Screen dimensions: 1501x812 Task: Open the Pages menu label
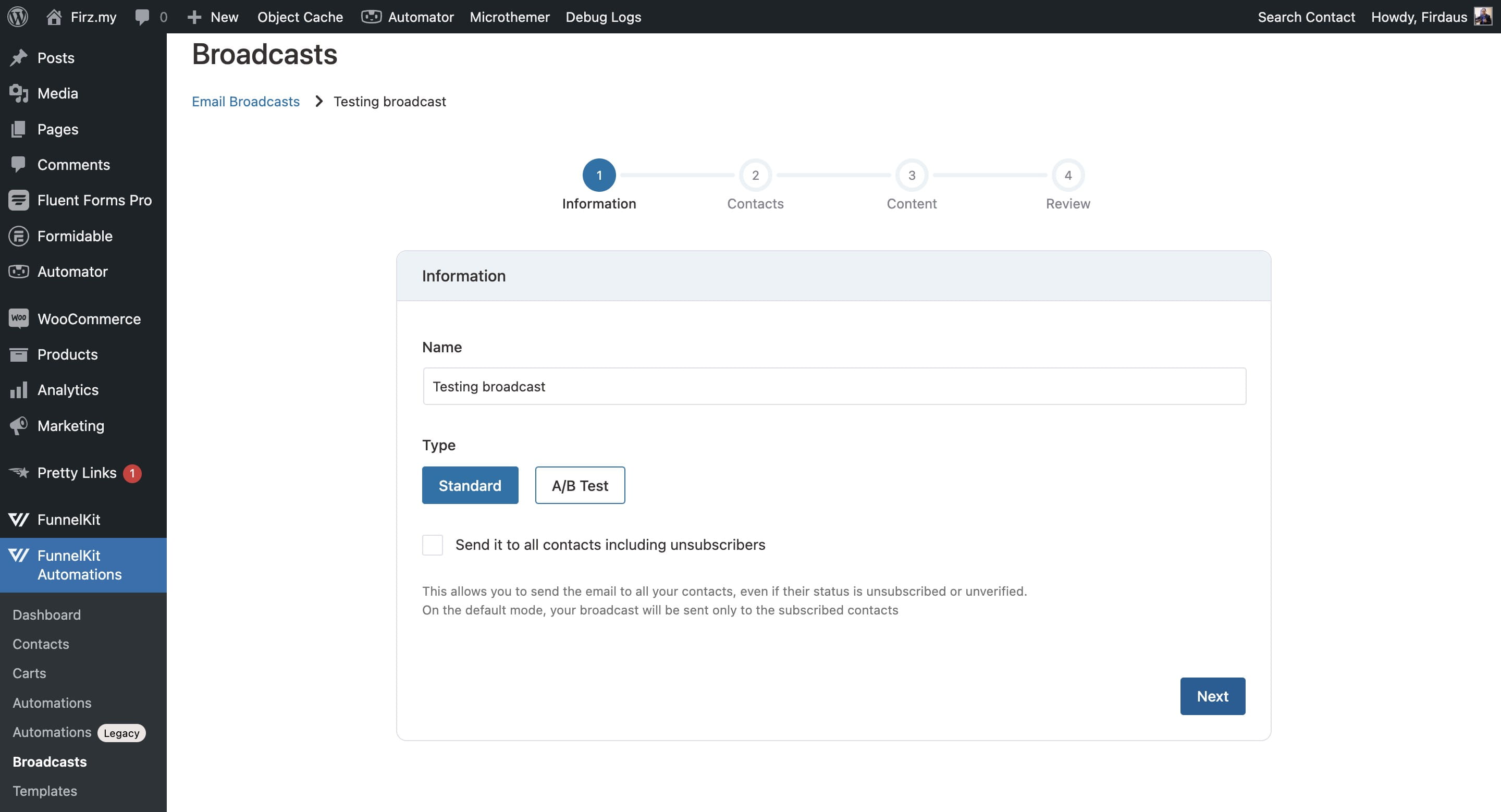click(58, 129)
